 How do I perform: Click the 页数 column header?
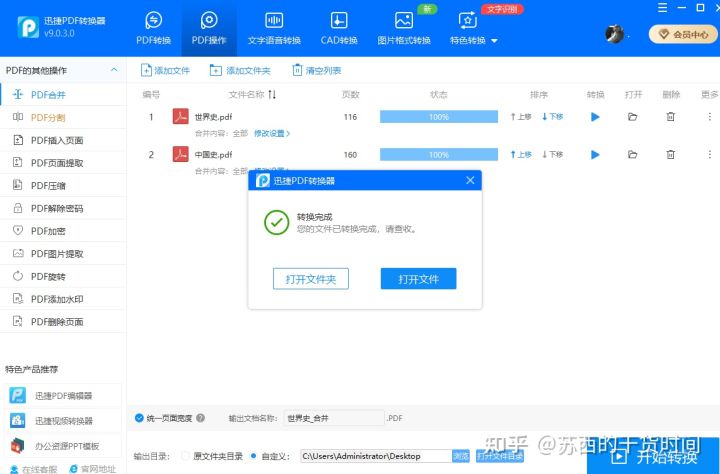click(x=350, y=95)
